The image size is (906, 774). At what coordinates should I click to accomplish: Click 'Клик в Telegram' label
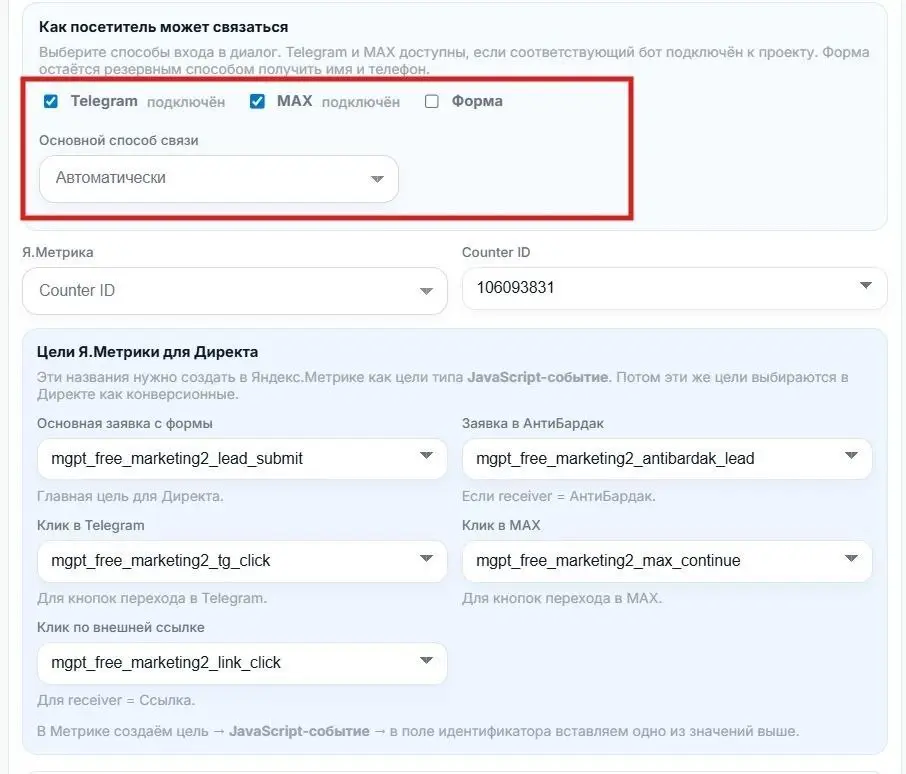tap(91, 526)
